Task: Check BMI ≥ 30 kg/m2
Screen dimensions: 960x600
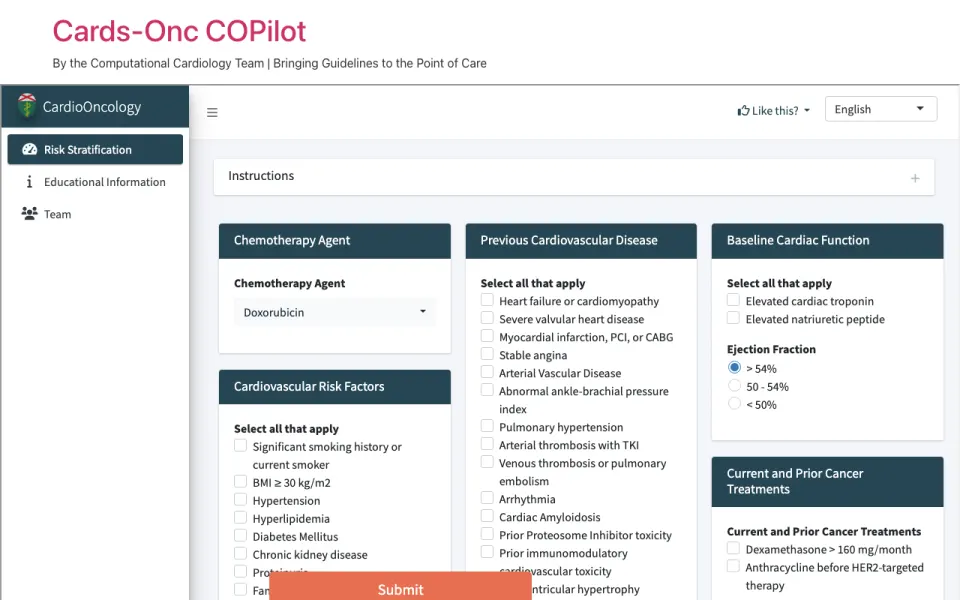Action: point(241,482)
